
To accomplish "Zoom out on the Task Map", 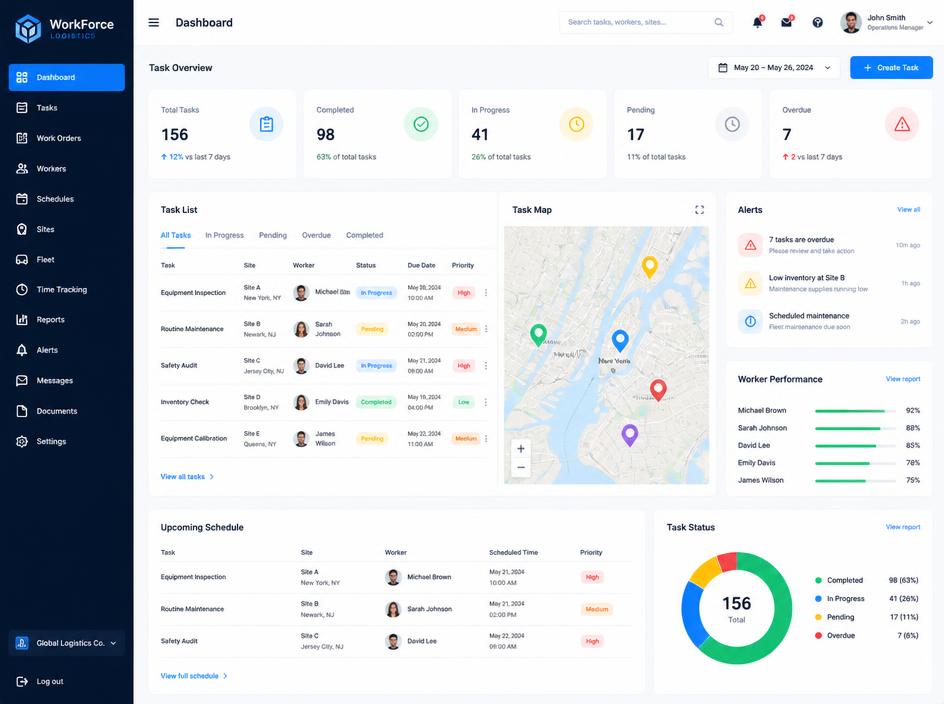I will (521, 467).
